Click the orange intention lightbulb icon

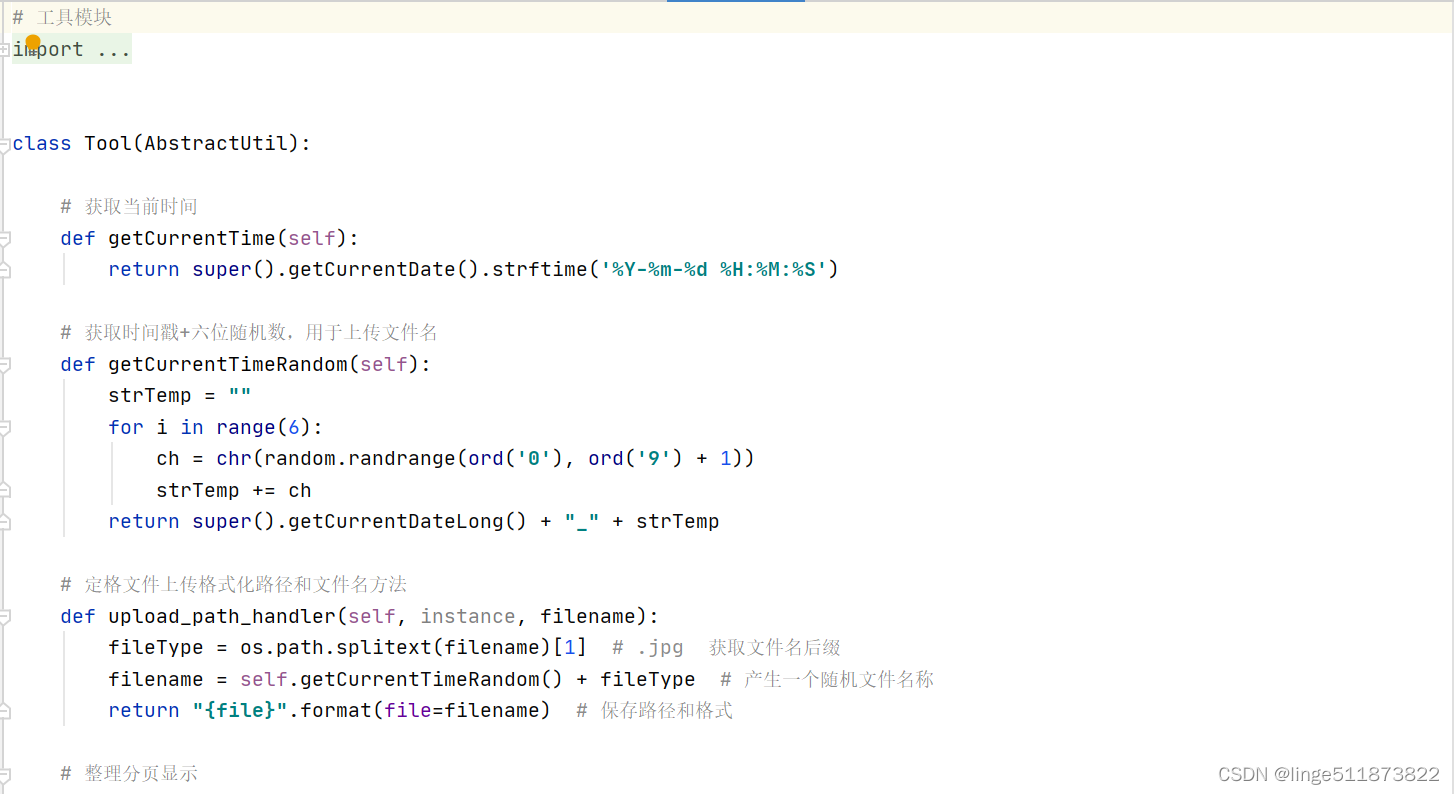click(x=32, y=42)
